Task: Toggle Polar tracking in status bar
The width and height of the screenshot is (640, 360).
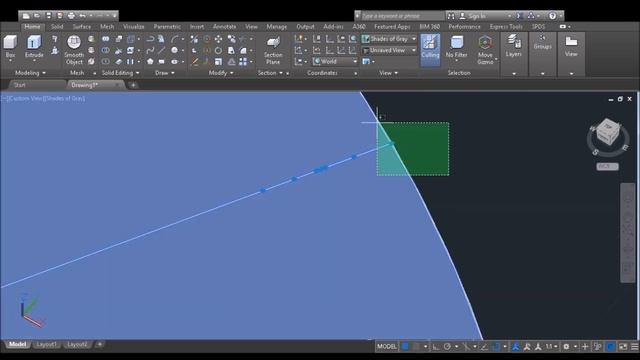Action: (447, 347)
